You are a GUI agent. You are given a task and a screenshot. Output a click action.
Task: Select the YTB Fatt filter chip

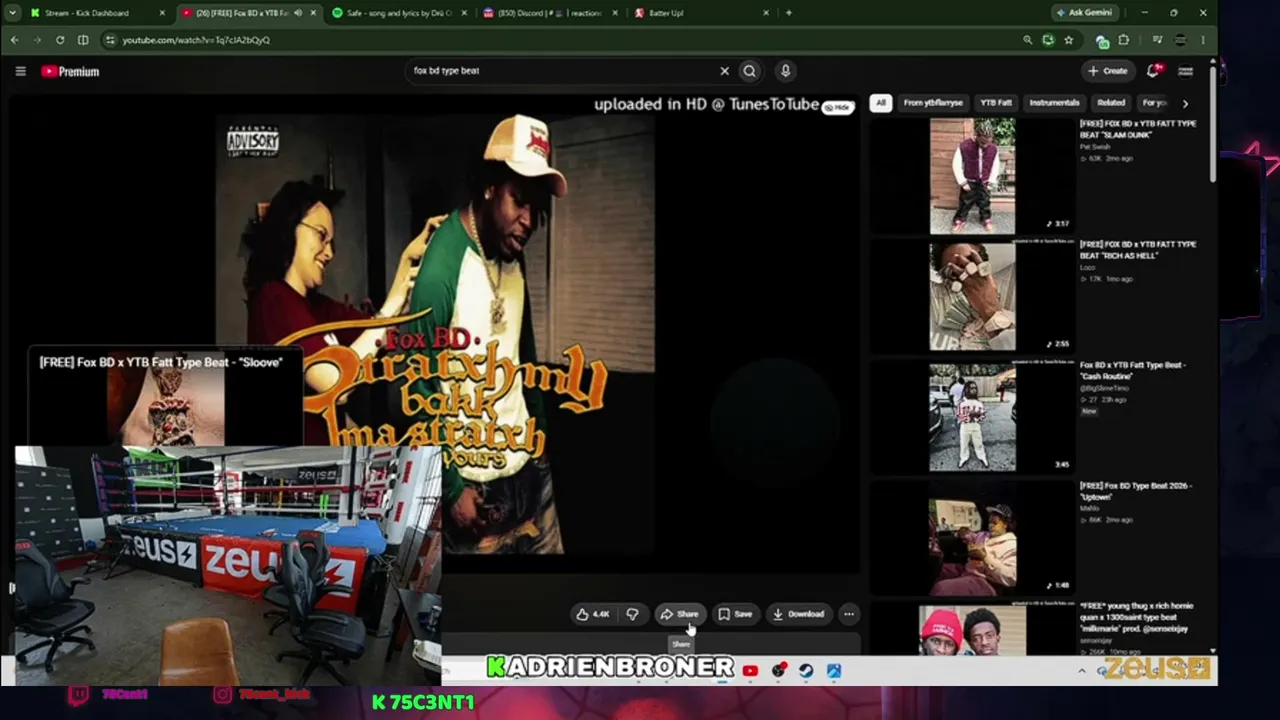[996, 103]
